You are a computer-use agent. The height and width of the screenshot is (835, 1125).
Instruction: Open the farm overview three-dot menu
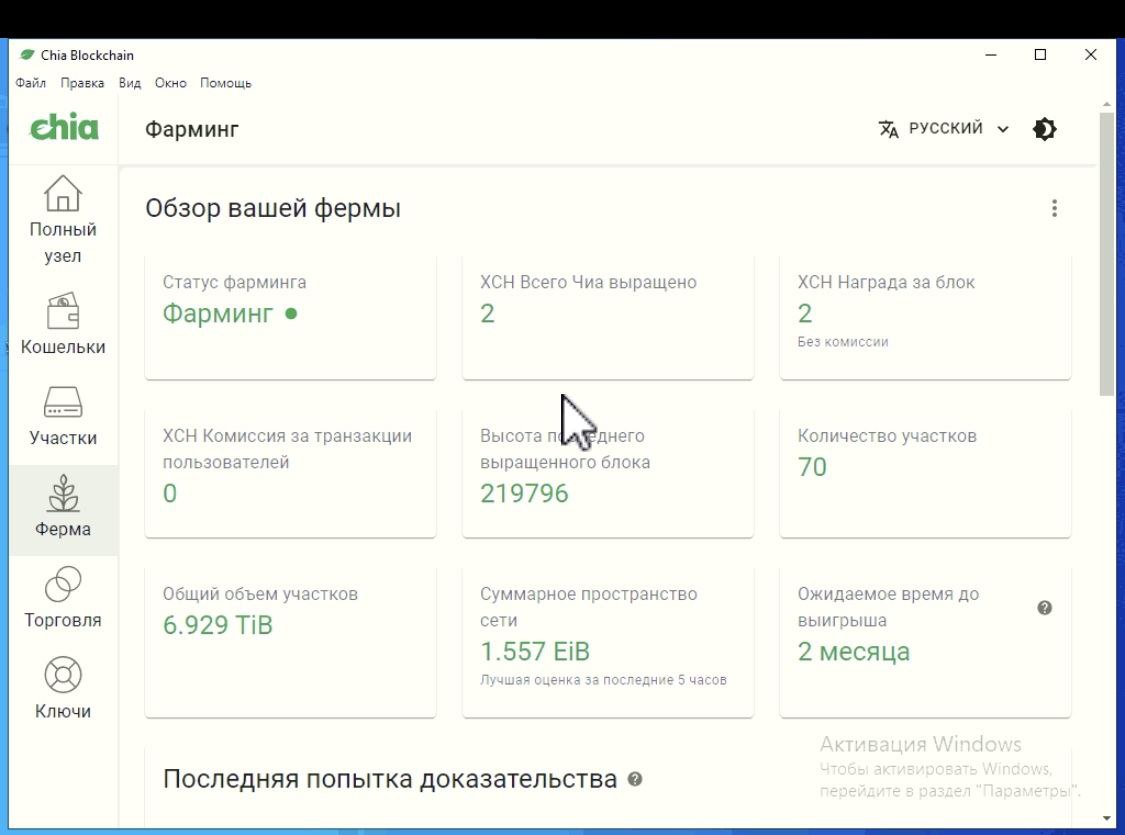click(1054, 208)
